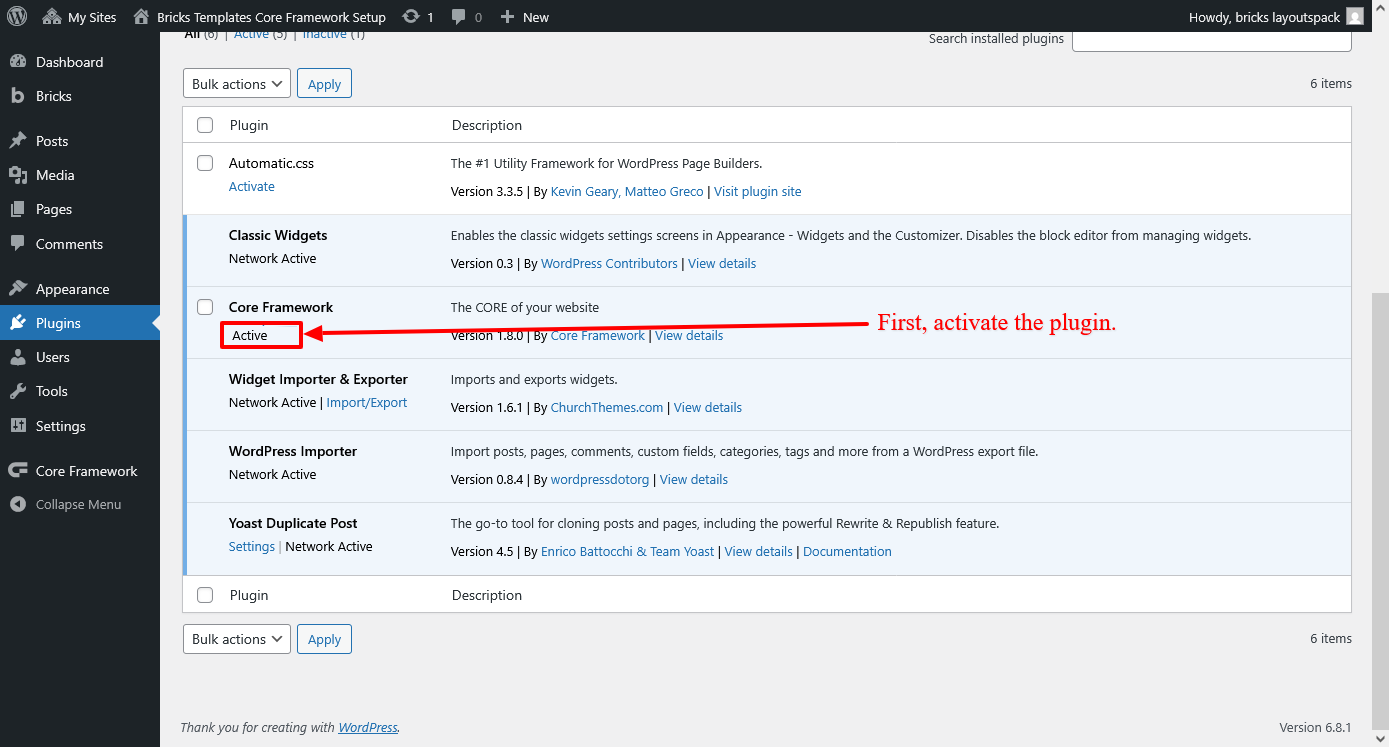
Task: Open Yoast Duplicate Post Settings link
Action: (x=252, y=547)
